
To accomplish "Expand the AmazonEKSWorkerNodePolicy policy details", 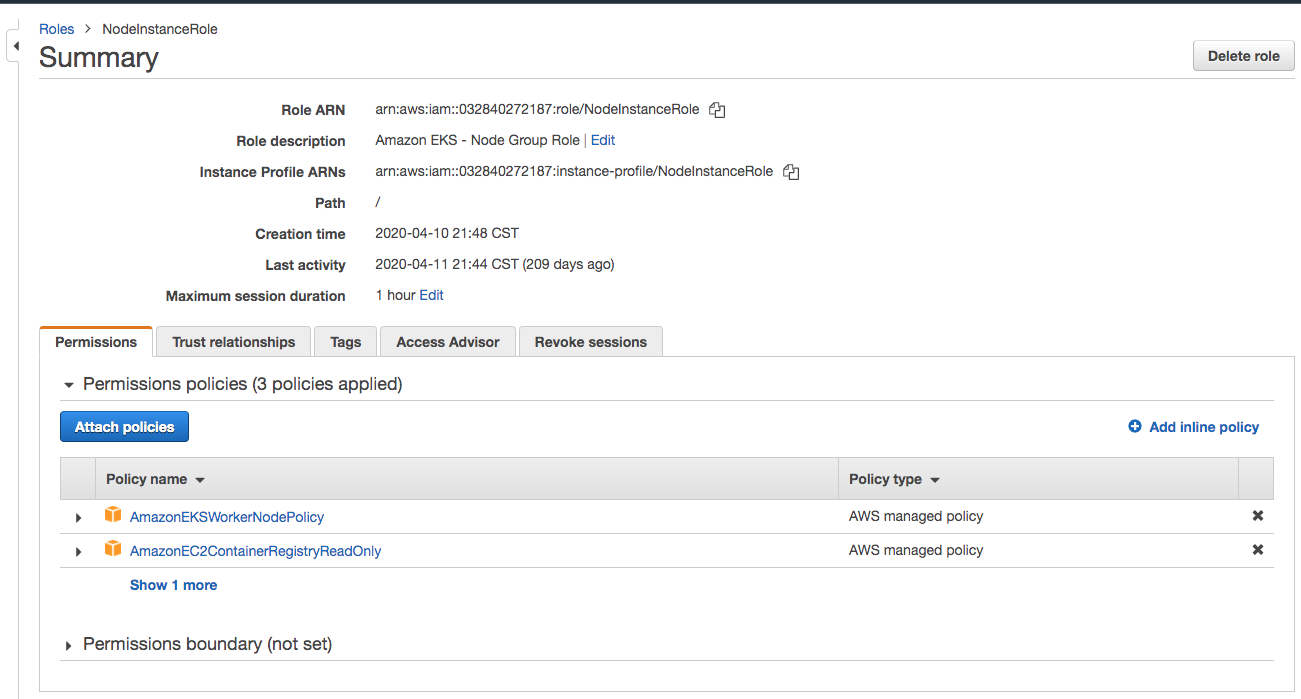I will (79, 516).
